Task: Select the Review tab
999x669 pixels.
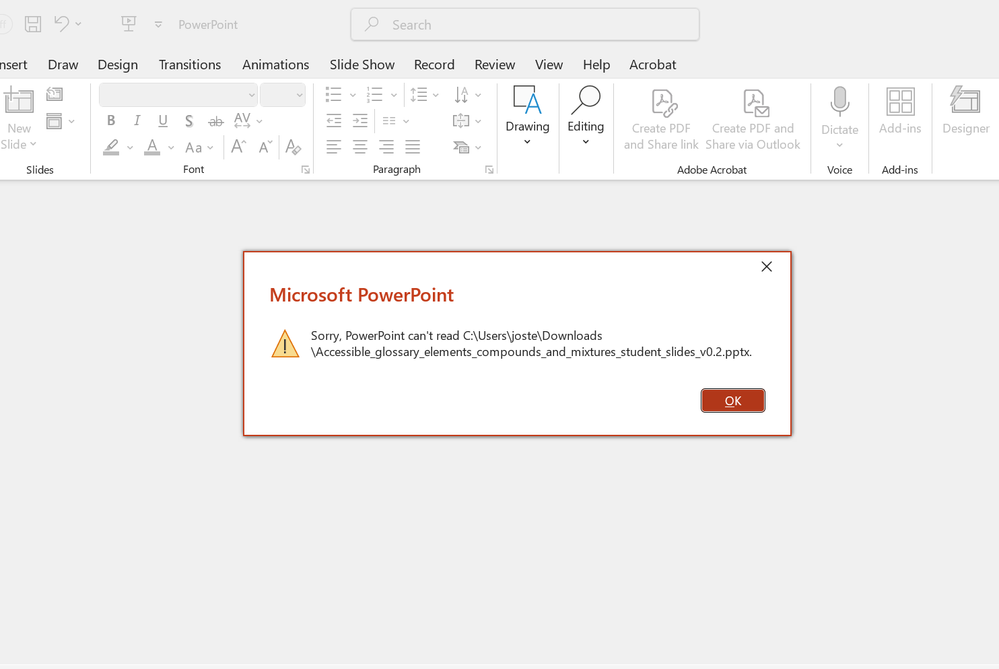Action: point(495,64)
